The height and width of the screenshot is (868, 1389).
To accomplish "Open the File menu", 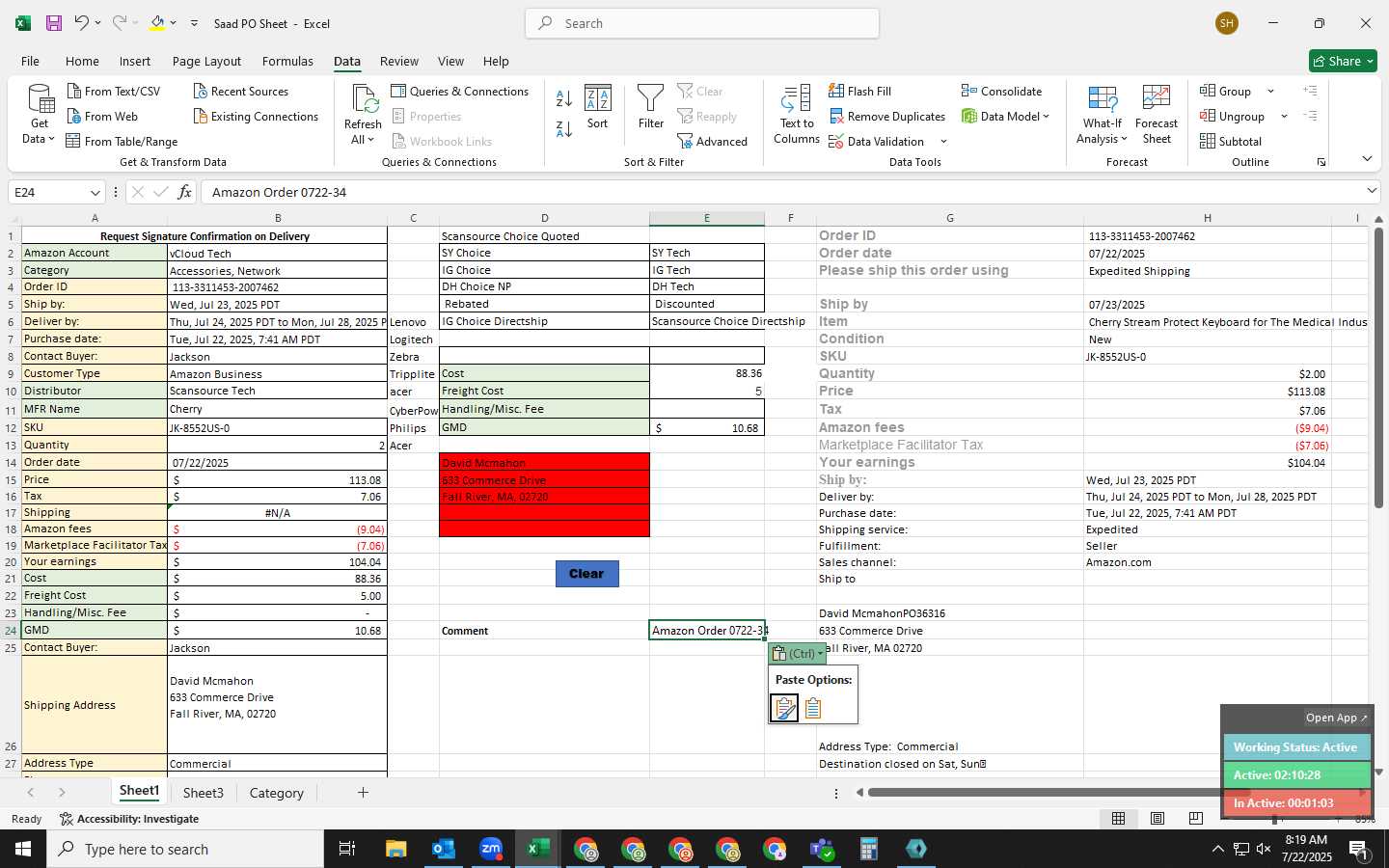I will click(31, 61).
